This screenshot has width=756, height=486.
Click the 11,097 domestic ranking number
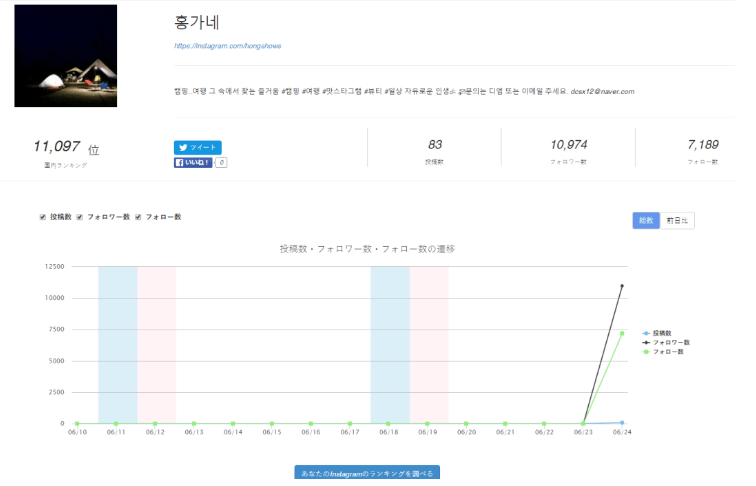56,147
